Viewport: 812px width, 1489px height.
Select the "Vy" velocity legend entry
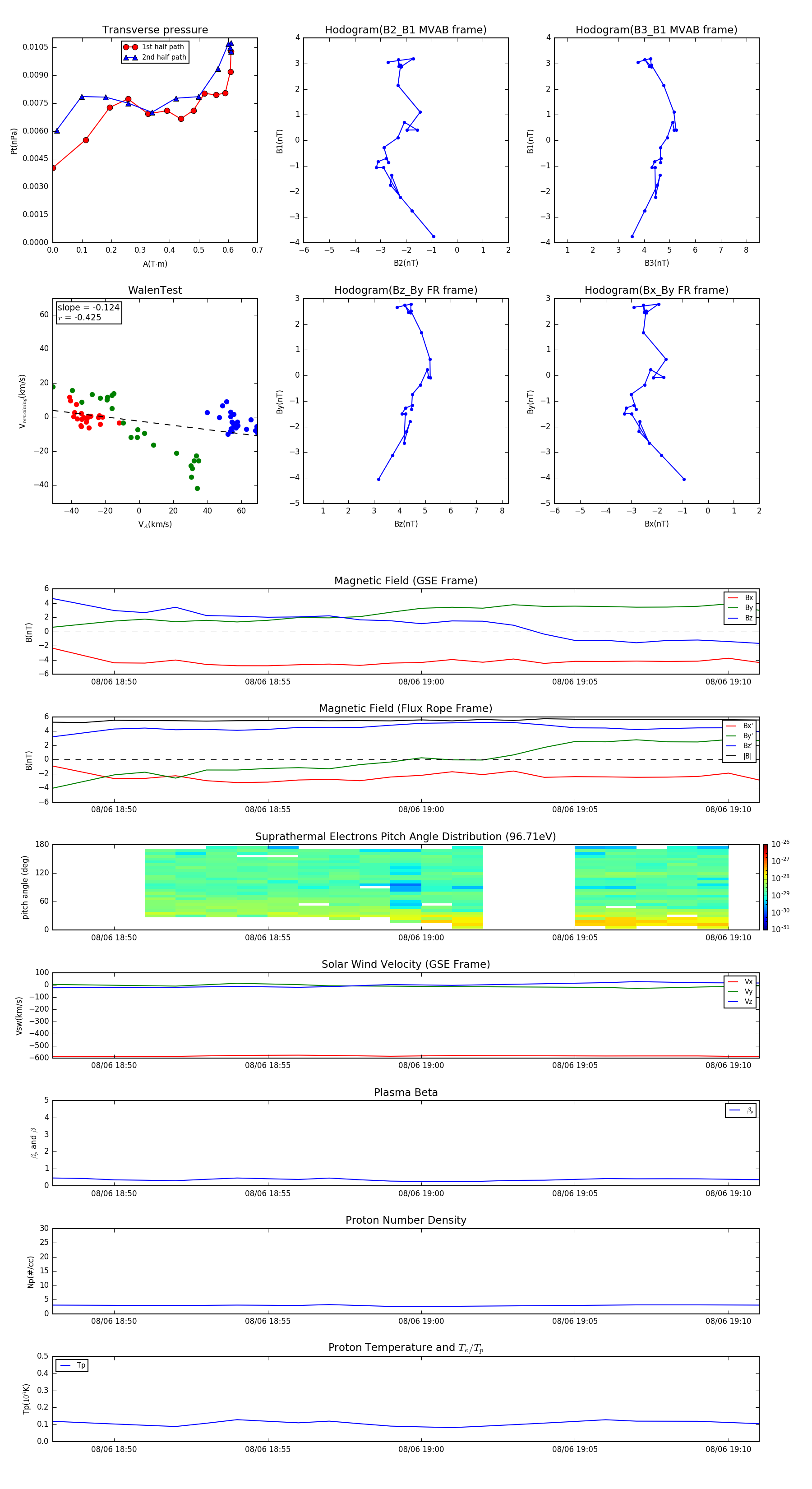740,991
